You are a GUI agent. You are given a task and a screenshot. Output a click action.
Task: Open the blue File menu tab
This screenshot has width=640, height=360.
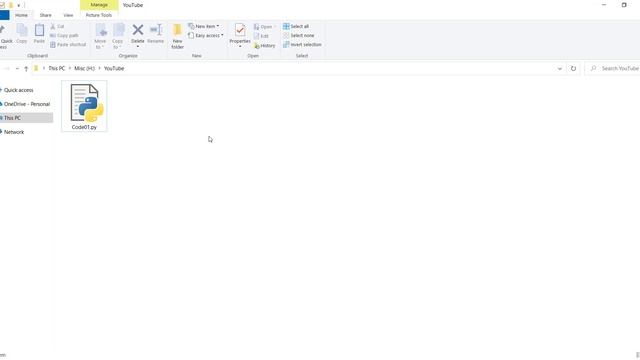(4, 15)
